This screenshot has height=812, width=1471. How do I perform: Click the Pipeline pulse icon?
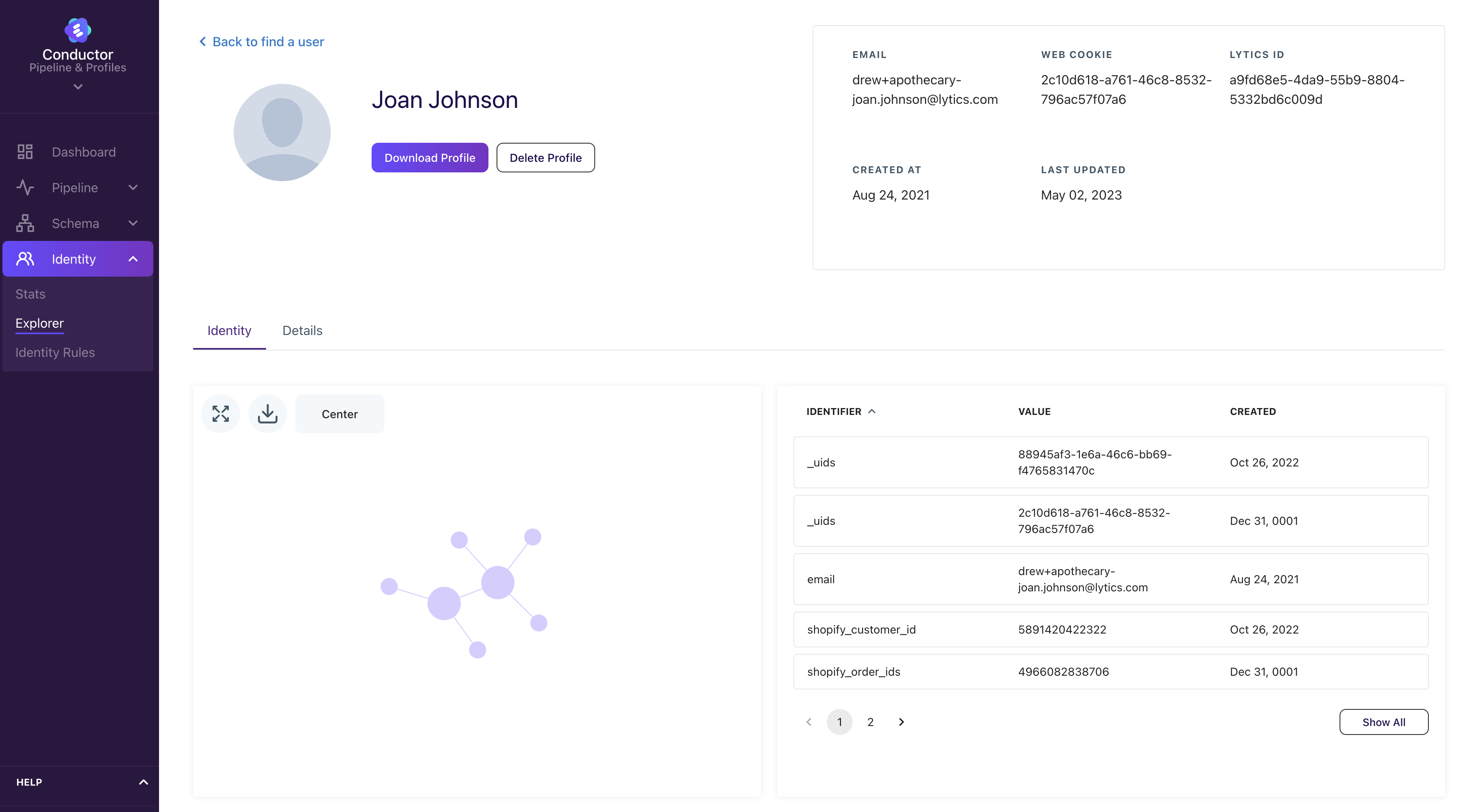[25, 187]
